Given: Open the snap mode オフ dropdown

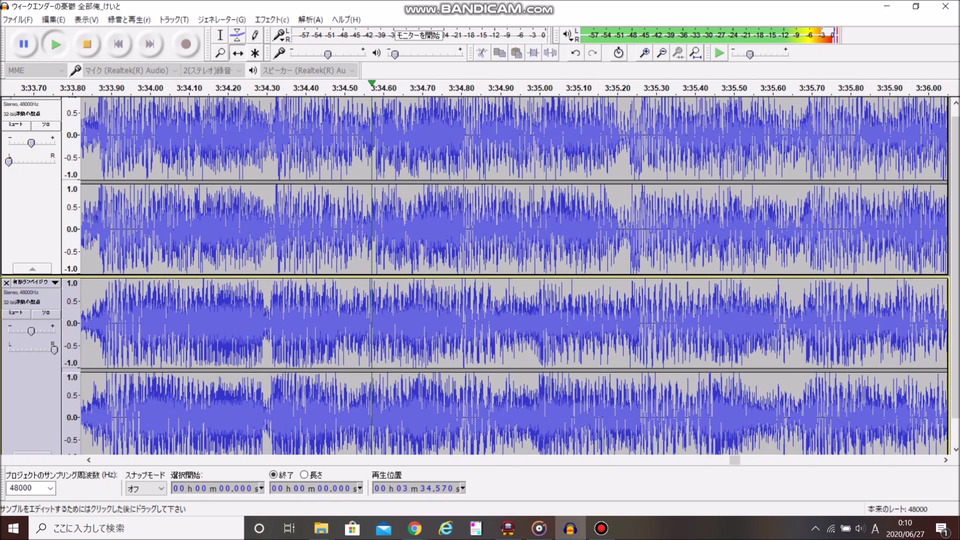Looking at the screenshot, I should tap(146, 489).
